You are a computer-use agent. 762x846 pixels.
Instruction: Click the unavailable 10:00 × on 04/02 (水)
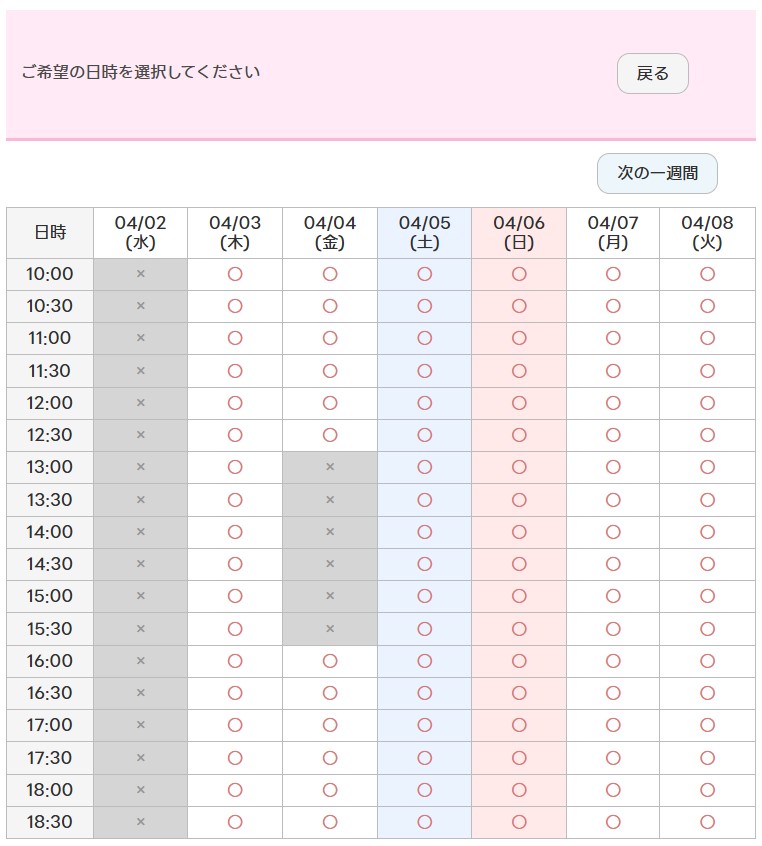[x=140, y=274]
